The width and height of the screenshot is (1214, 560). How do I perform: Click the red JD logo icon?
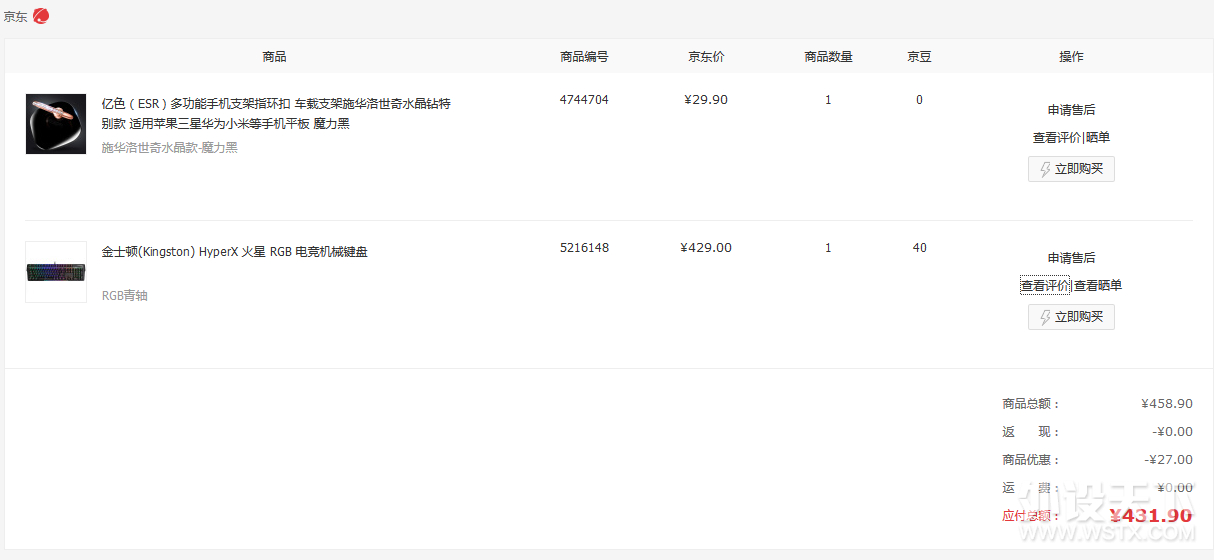point(41,16)
